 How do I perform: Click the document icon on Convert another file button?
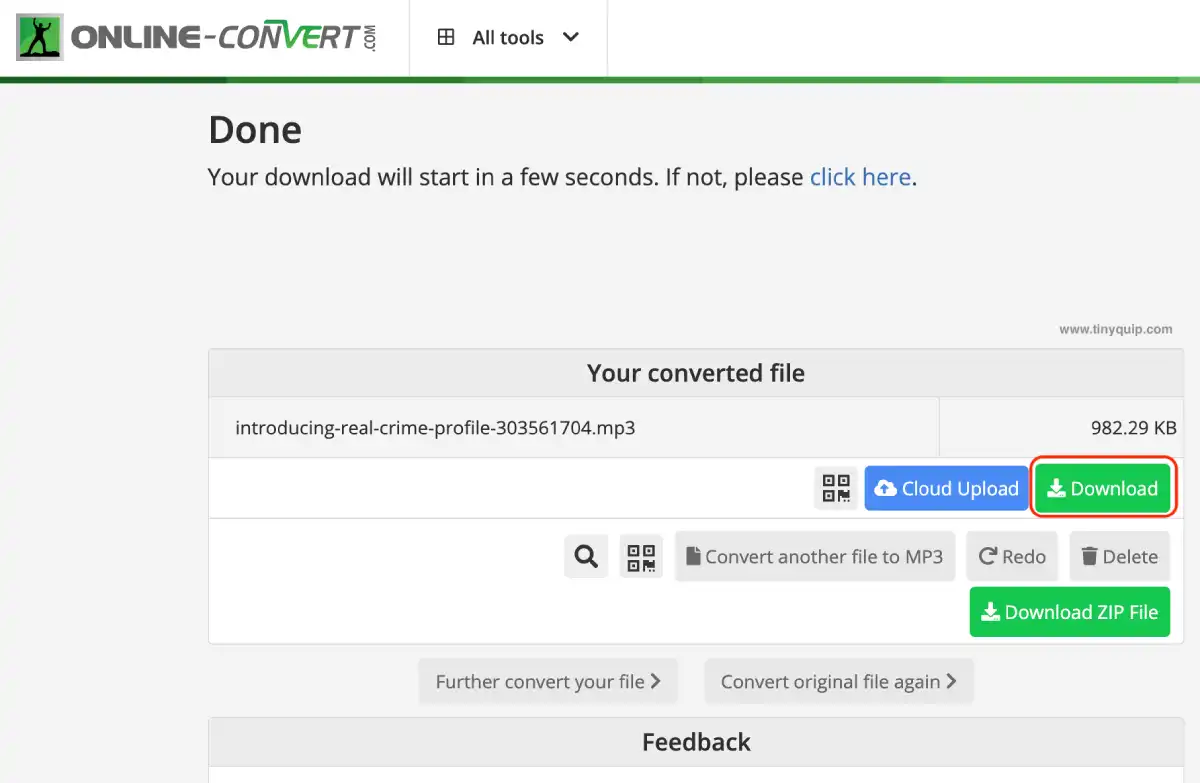tap(694, 556)
